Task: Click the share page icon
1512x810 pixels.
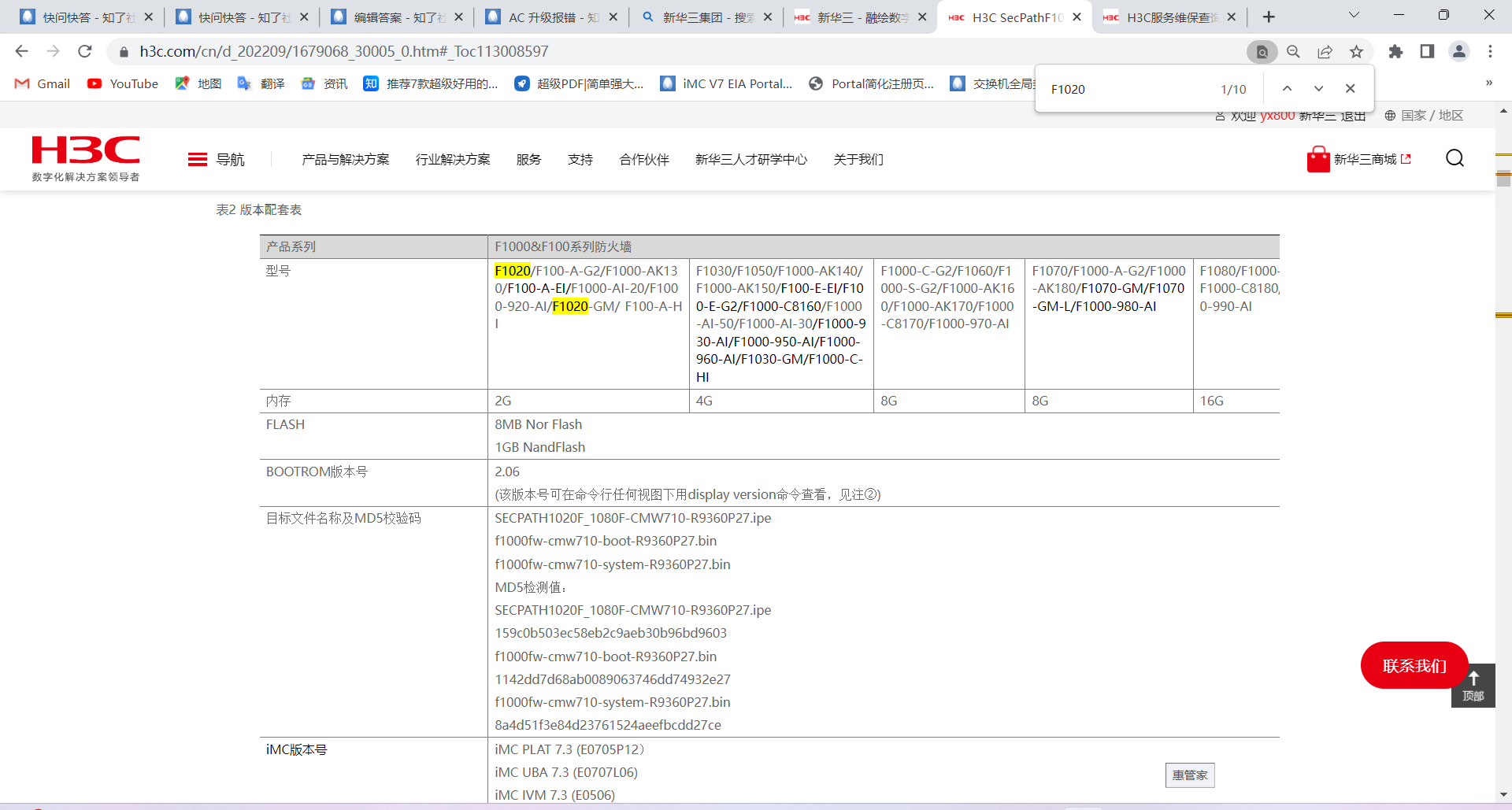Action: coord(1325,52)
